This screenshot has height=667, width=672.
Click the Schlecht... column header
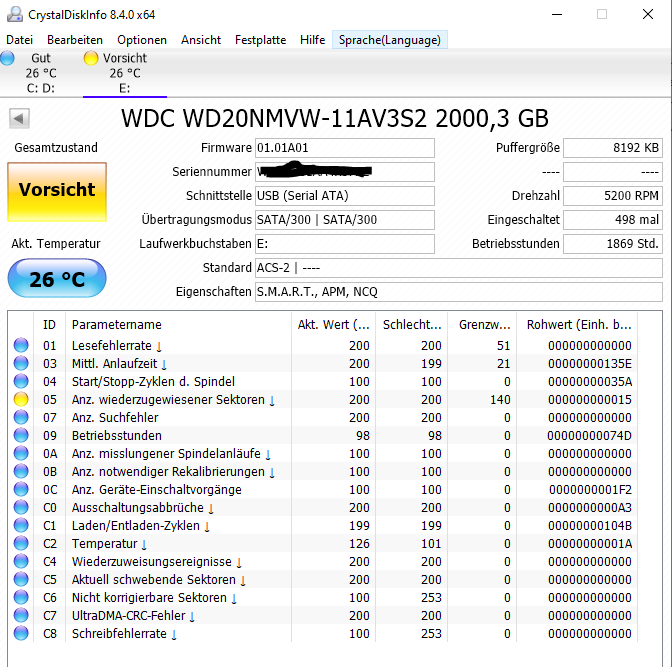412,324
